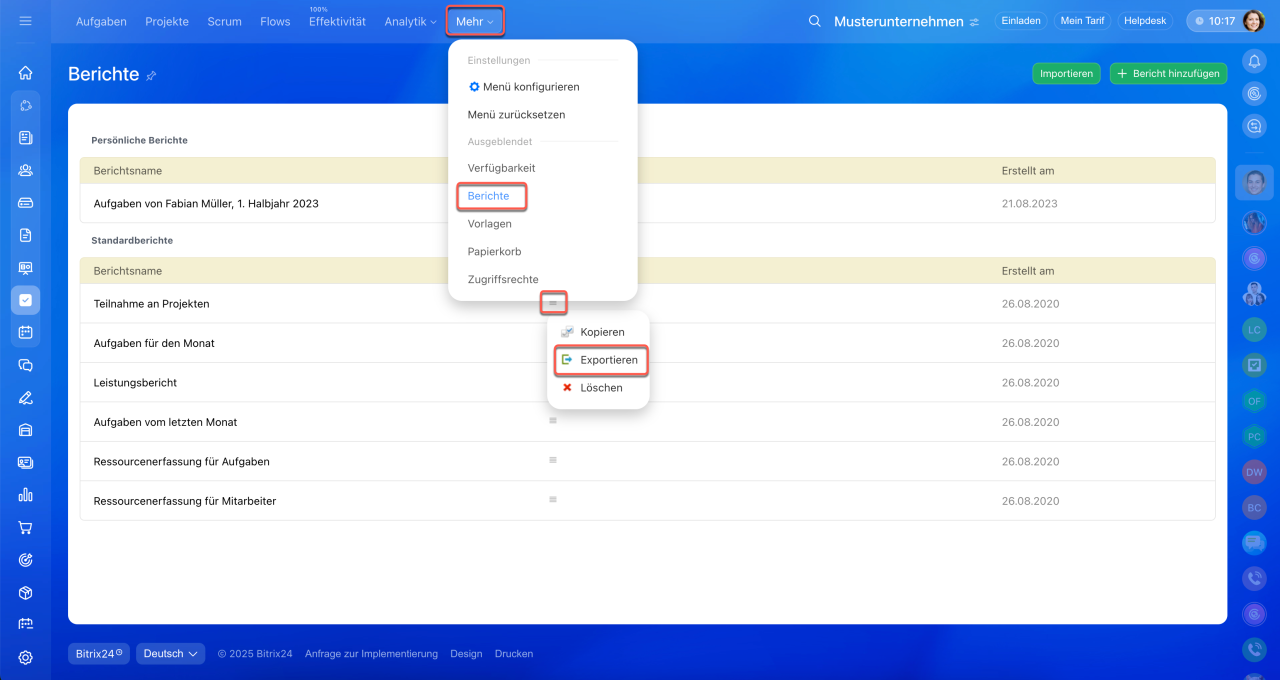Click the pin icon next to Berichte title
Viewport: 1280px width, 680px height.
tap(151, 75)
